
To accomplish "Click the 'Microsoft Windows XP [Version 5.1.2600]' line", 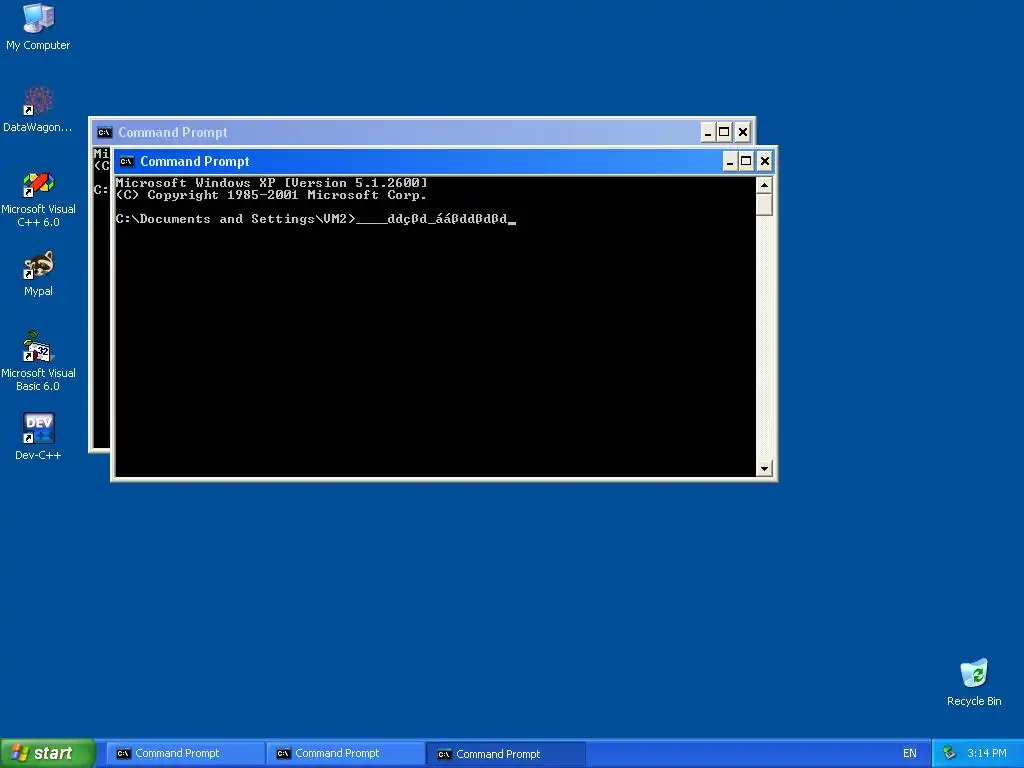I will [x=272, y=183].
